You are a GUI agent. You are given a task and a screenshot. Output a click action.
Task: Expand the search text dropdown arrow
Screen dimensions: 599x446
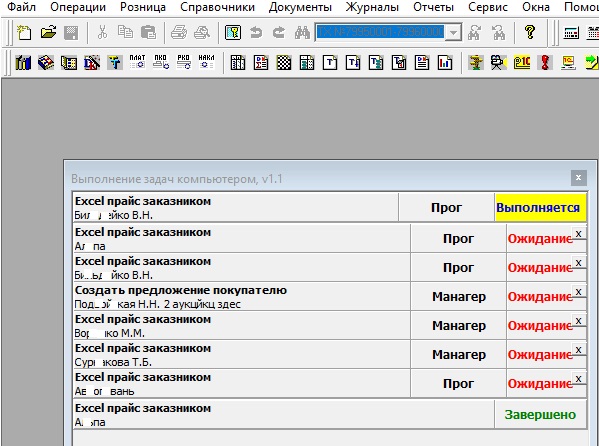pyautogui.click(x=453, y=32)
